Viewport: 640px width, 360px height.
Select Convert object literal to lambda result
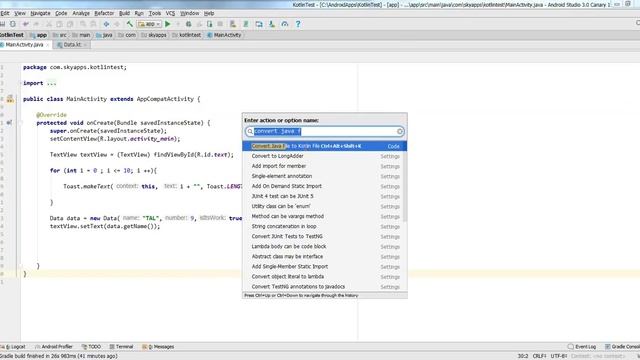click(x=324, y=277)
